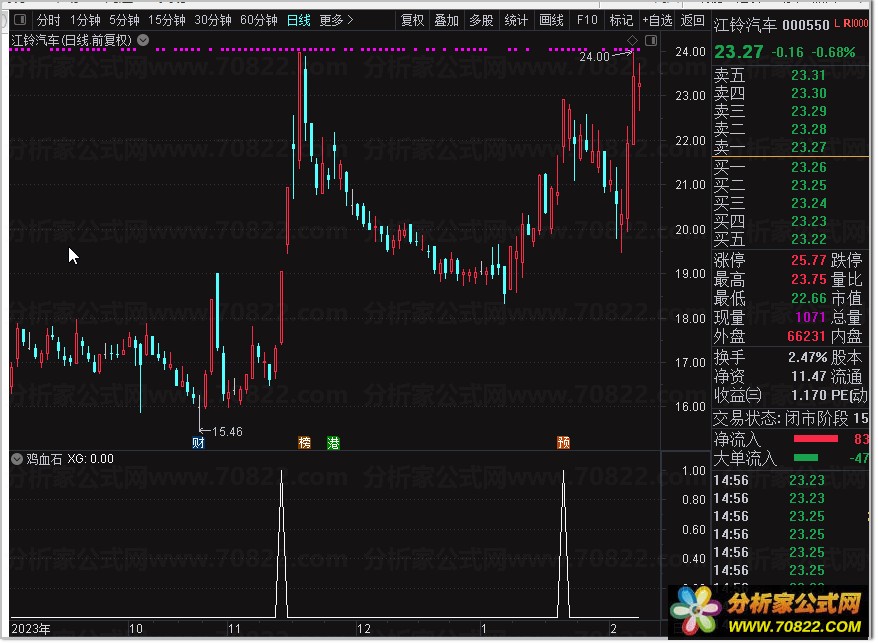The image size is (878, 643).
Task: Open dropdown next to 江铃汽车(日线.前复权) title
Action: pyautogui.click(x=143, y=40)
